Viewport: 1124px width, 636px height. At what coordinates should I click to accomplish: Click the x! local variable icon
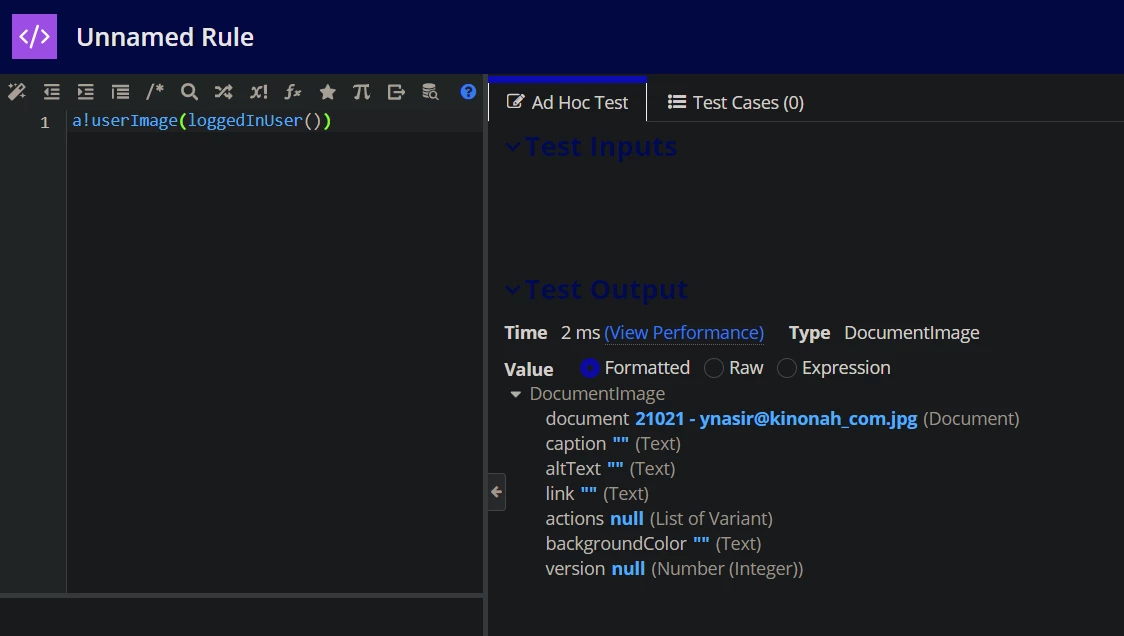tap(258, 92)
